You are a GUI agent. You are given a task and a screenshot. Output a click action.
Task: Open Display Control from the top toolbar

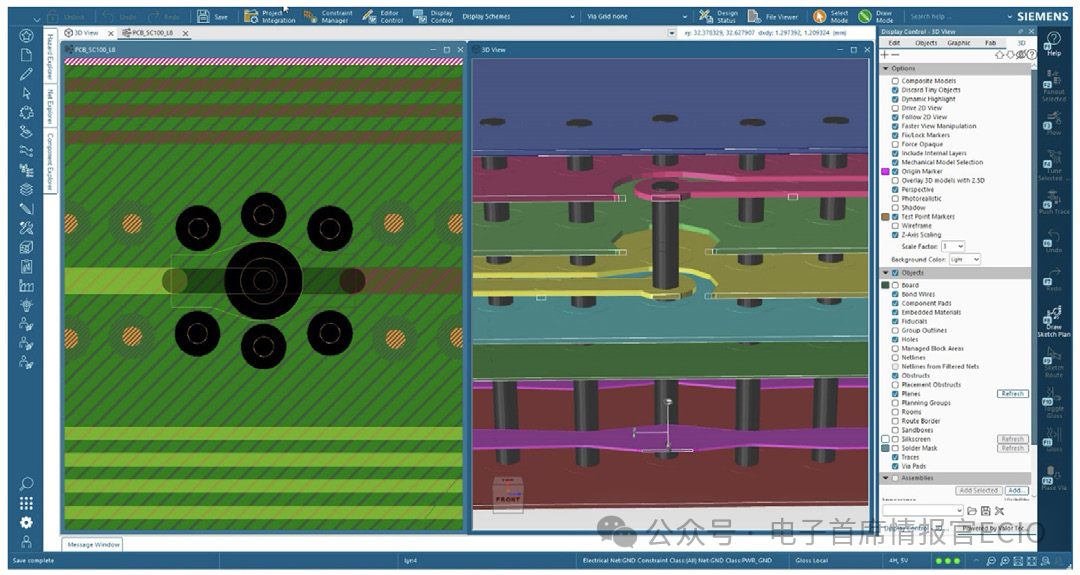[433, 16]
